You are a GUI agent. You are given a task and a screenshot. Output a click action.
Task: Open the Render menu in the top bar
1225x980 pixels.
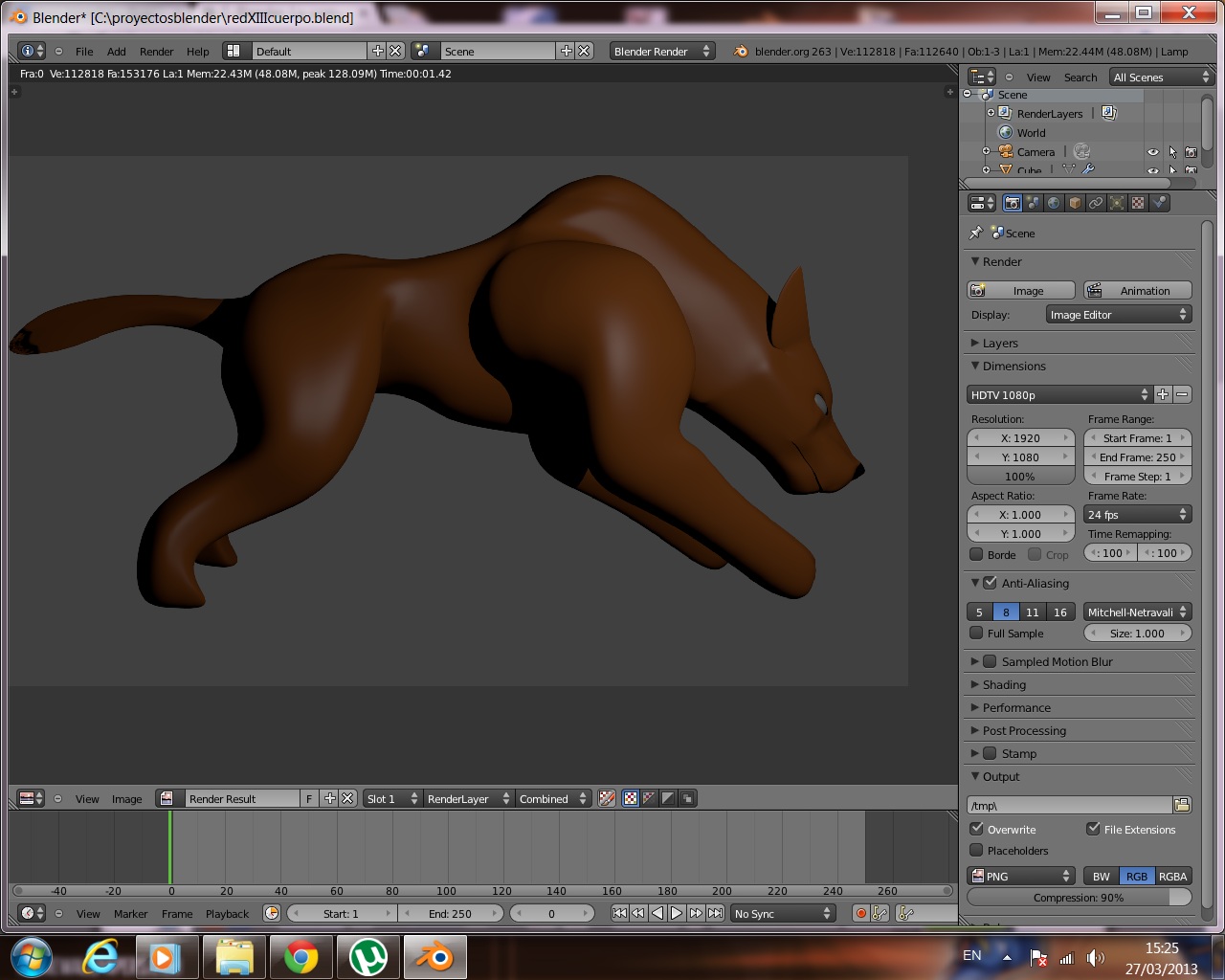156,52
